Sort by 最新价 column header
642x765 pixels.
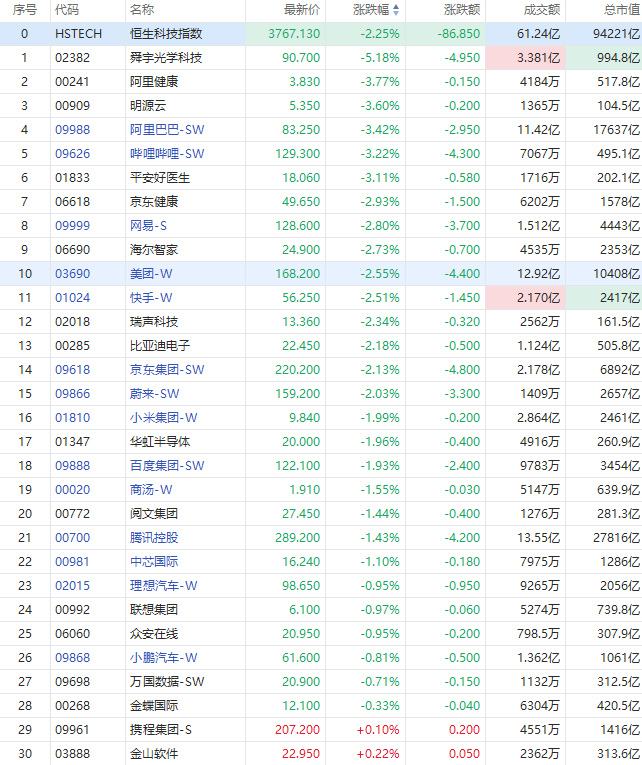(x=302, y=10)
